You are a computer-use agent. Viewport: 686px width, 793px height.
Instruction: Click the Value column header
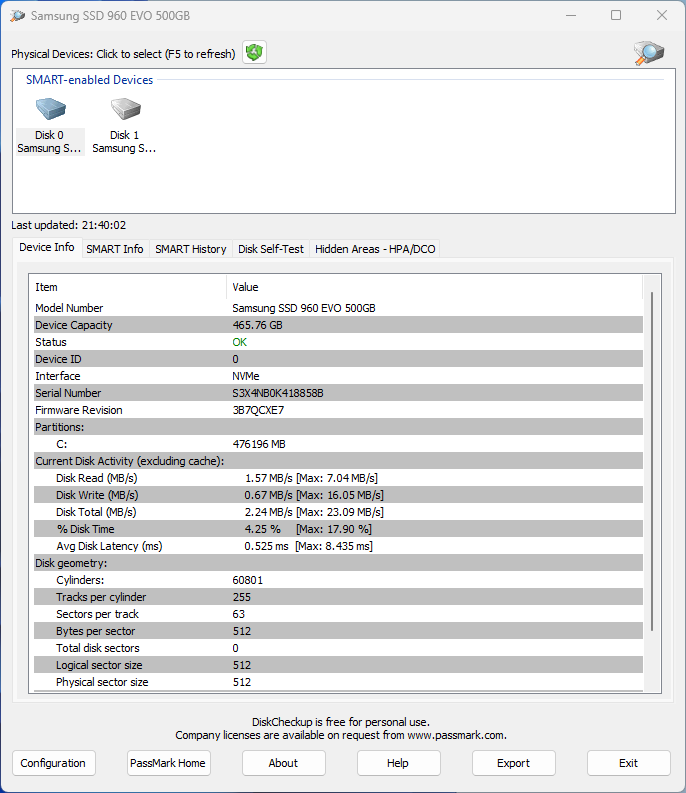point(435,287)
